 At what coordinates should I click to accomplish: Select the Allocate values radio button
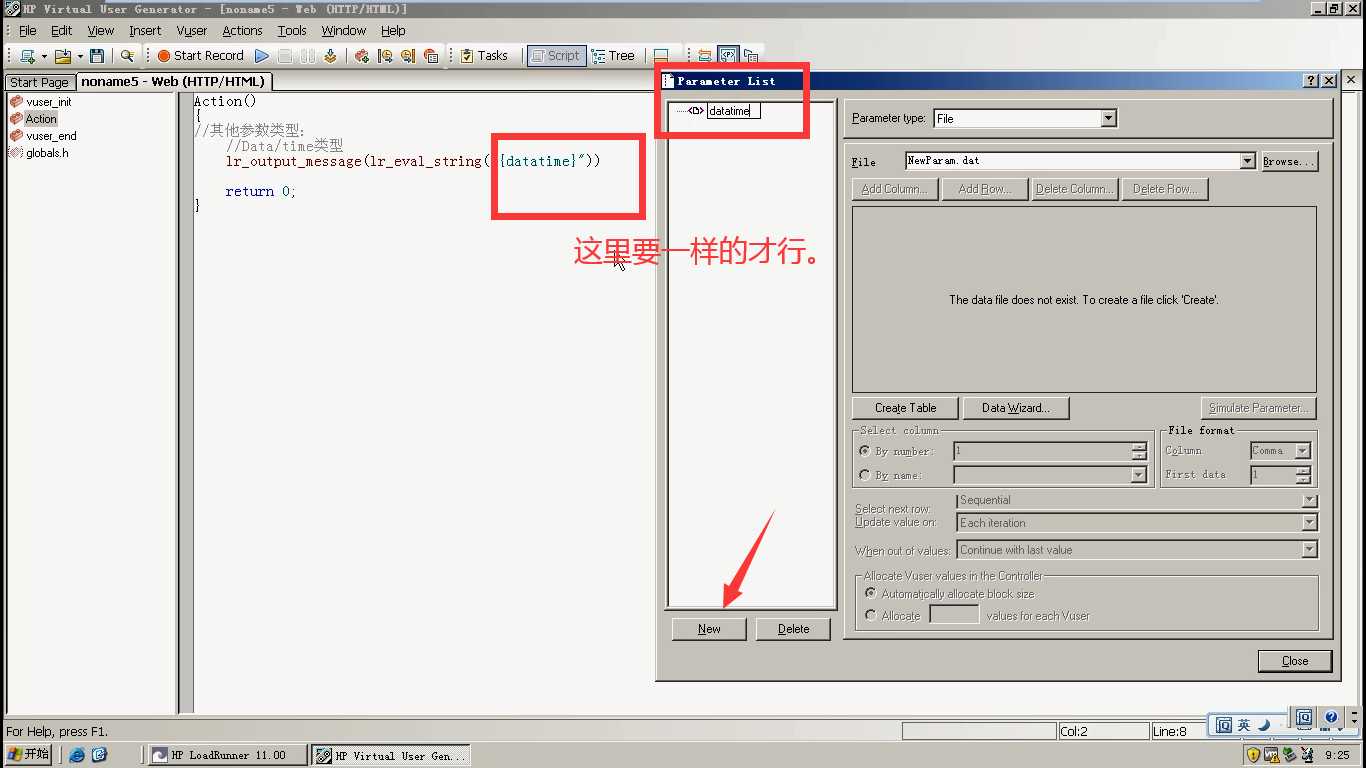(x=871, y=616)
